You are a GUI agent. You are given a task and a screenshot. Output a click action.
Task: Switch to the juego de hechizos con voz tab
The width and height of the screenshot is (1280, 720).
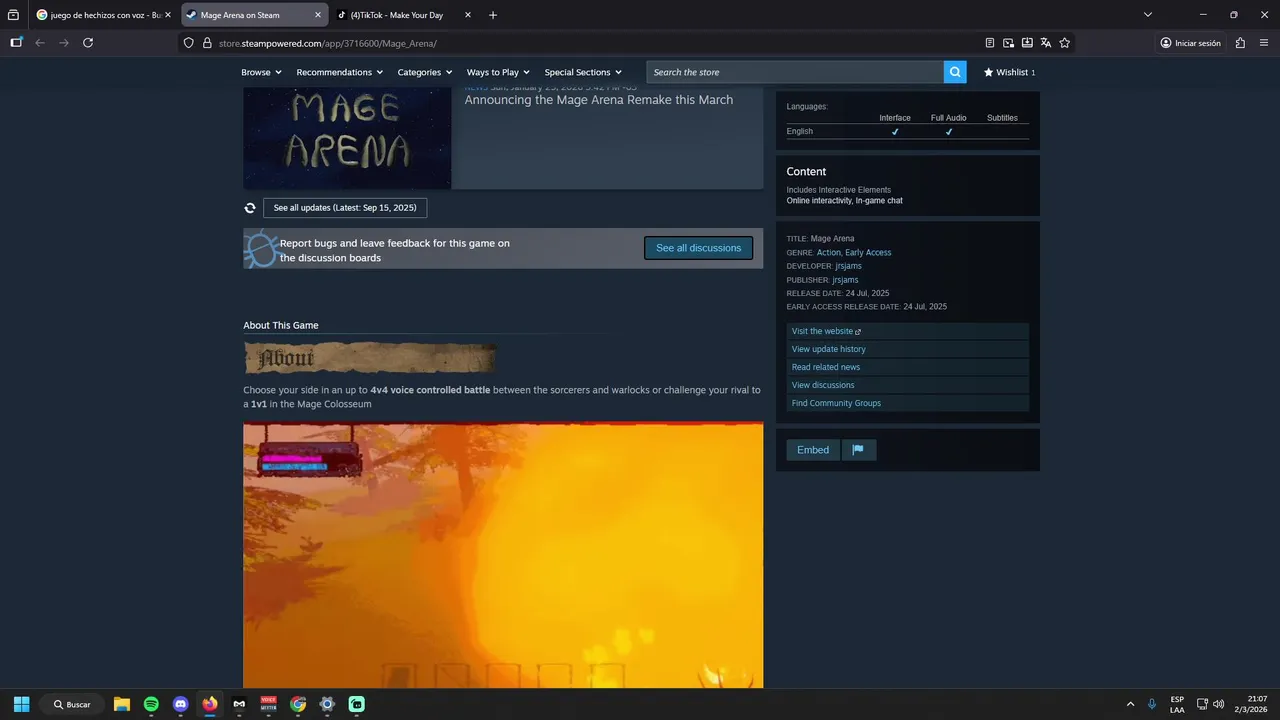(104, 15)
